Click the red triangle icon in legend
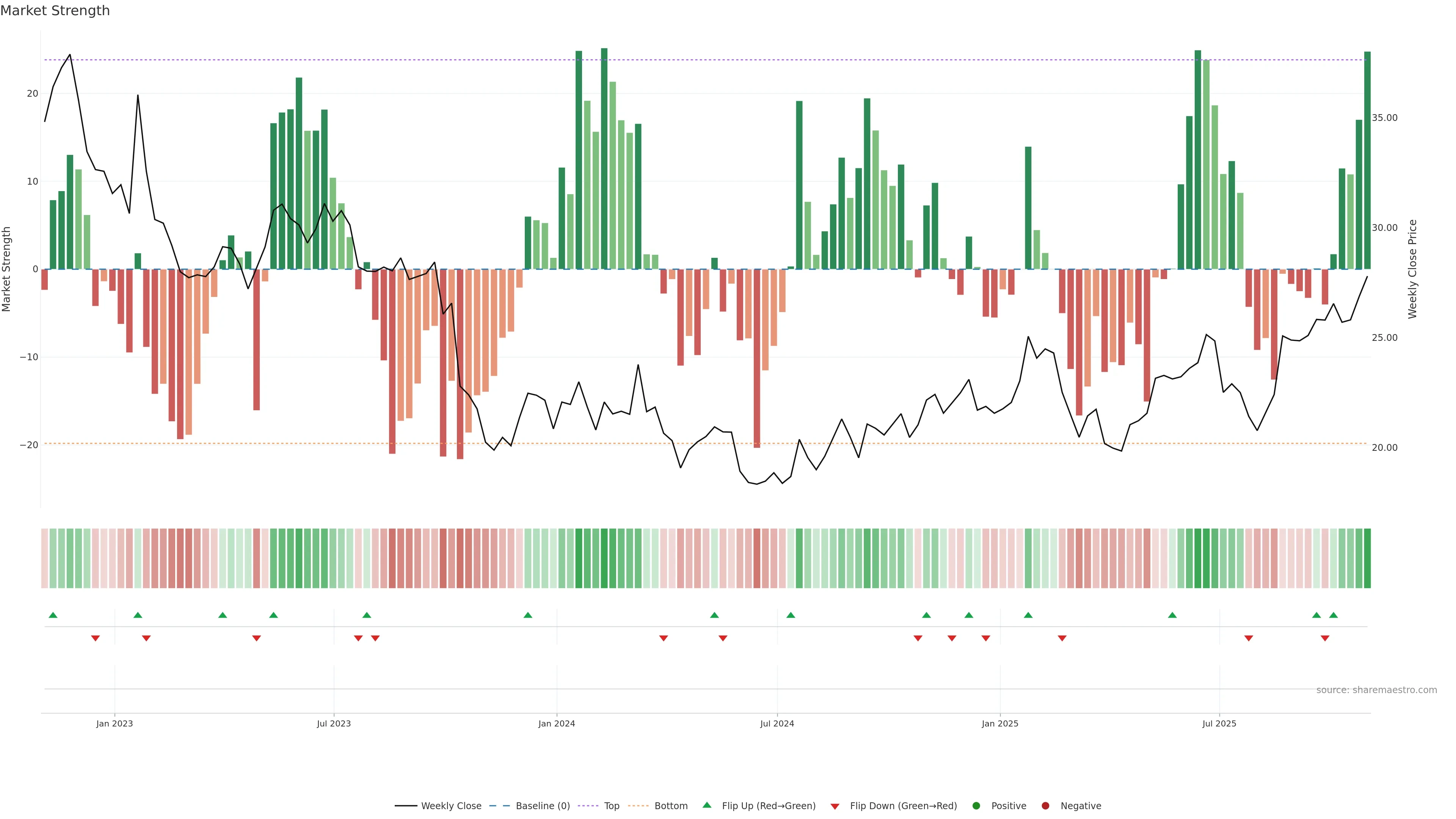The width and height of the screenshot is (1456, 819). pos(835,806)
